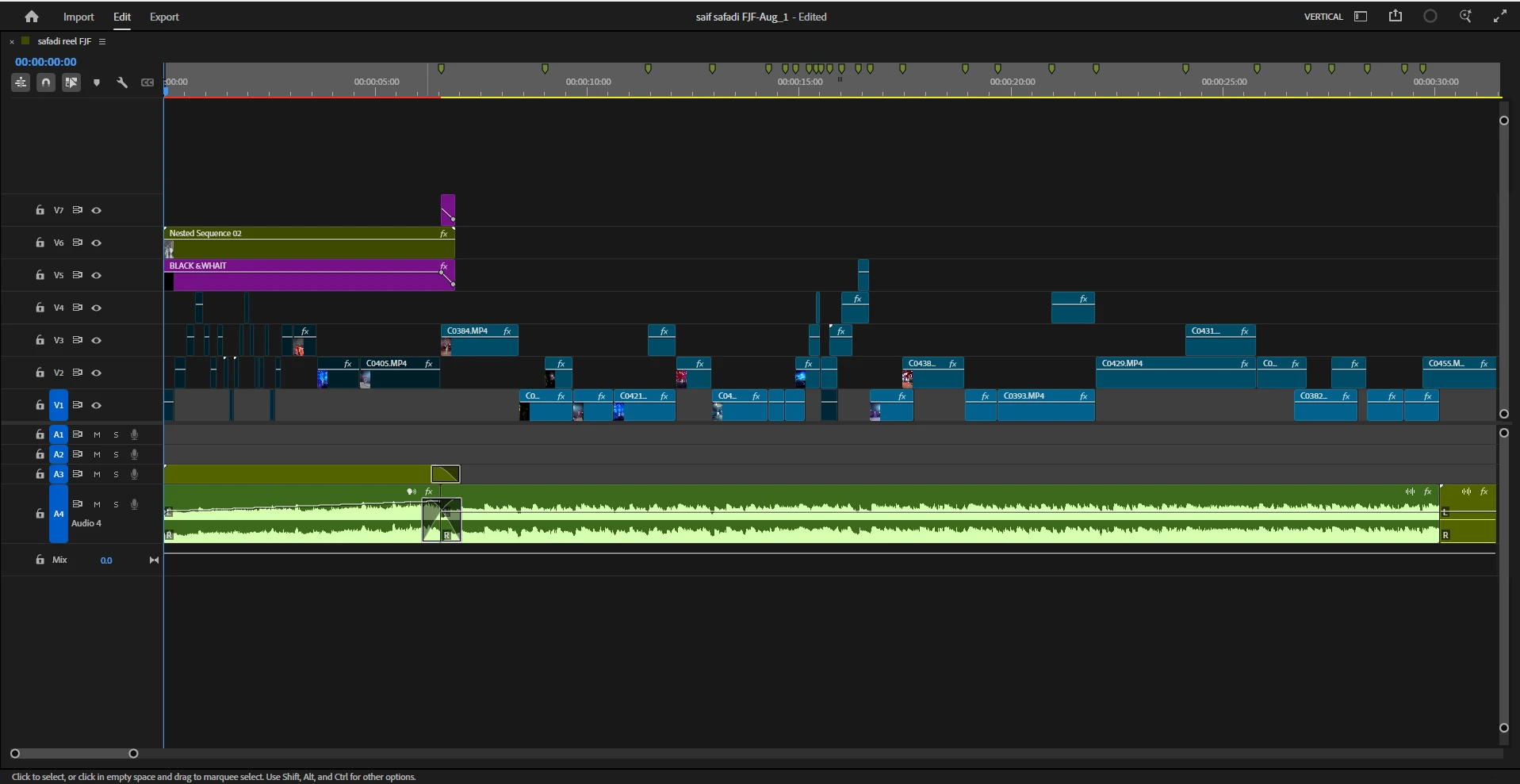
Task: Click the 00:00:00:00 playhead timecode field
Action: (46, 62)
